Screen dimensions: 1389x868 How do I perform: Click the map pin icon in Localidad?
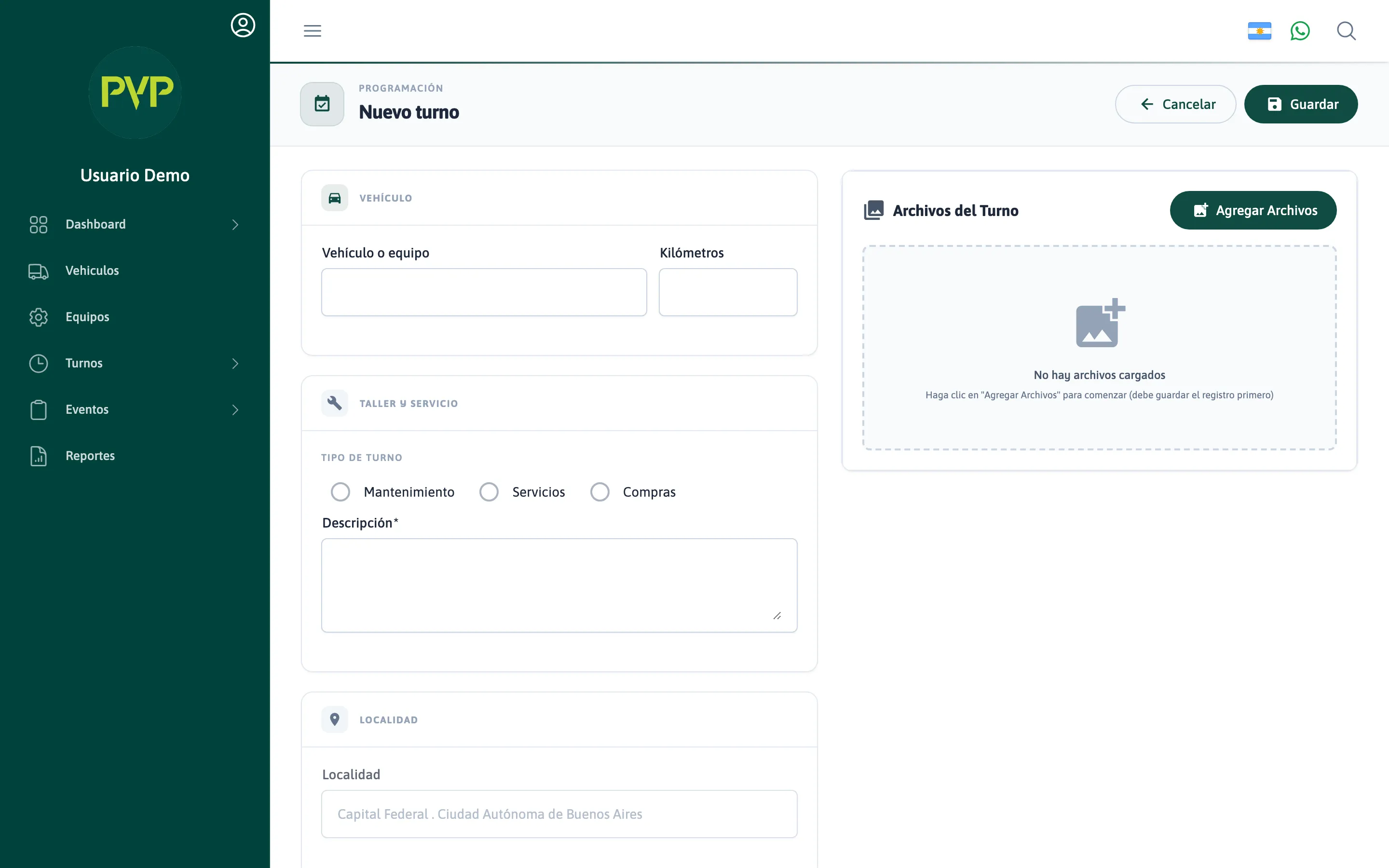click(335, 719)
